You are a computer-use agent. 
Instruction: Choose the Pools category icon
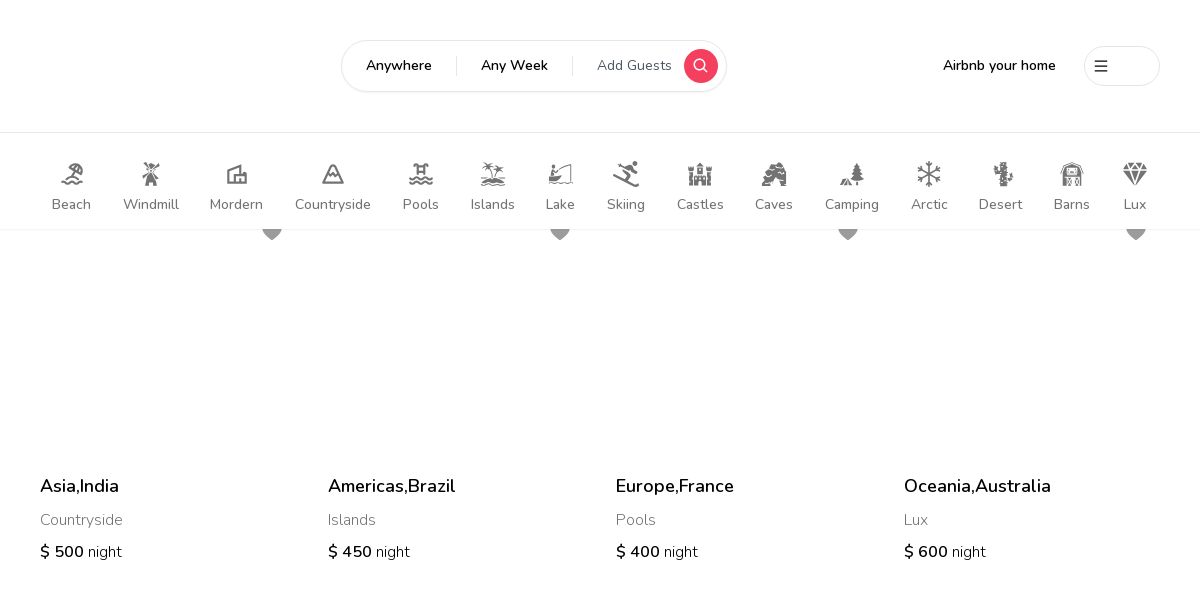[x=421, y=175]
